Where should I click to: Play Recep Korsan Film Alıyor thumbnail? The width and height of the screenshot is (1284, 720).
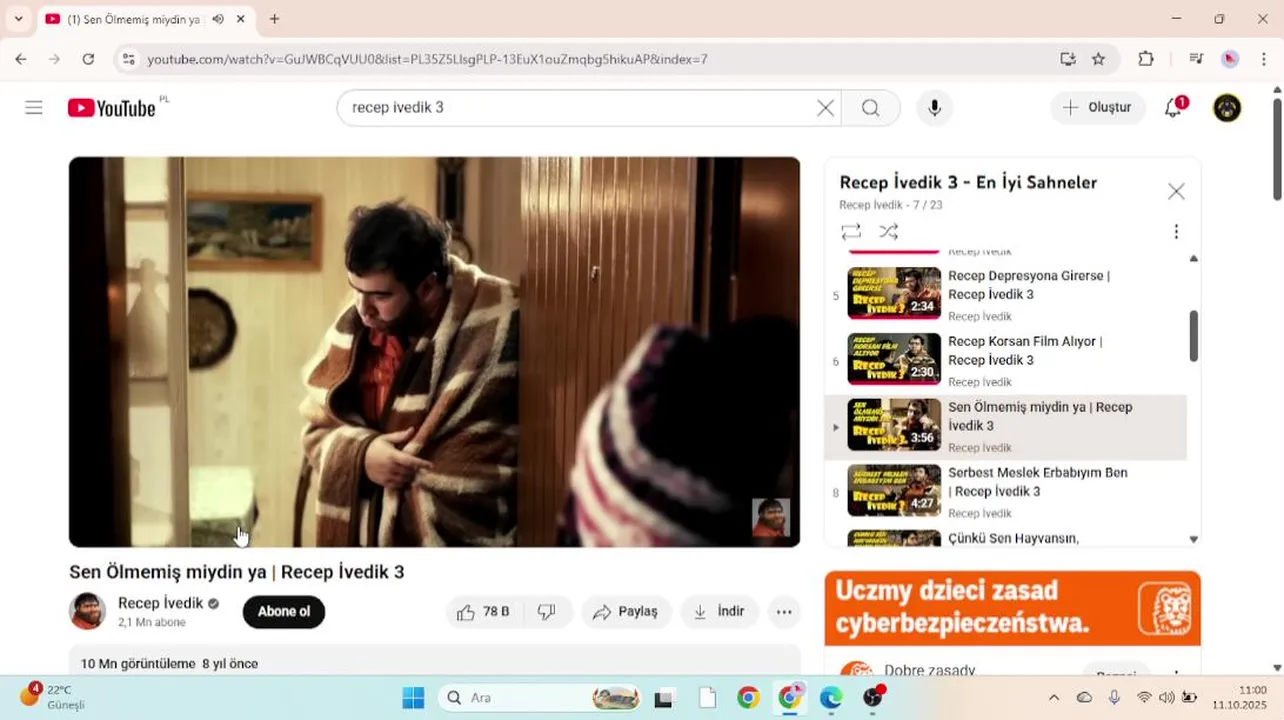click(x=894, y=359)
